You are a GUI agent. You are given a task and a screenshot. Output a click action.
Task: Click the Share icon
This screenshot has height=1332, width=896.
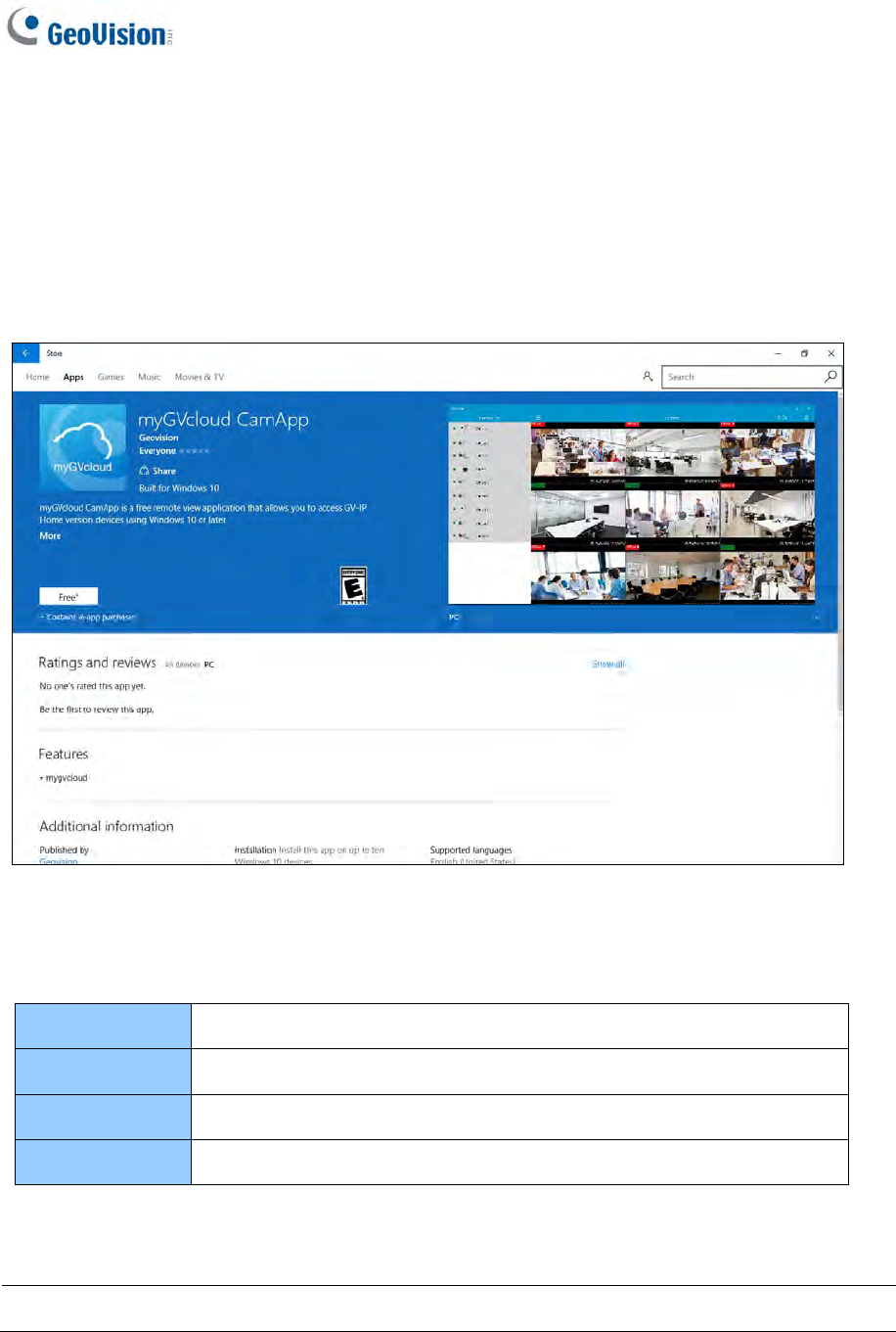145,471
